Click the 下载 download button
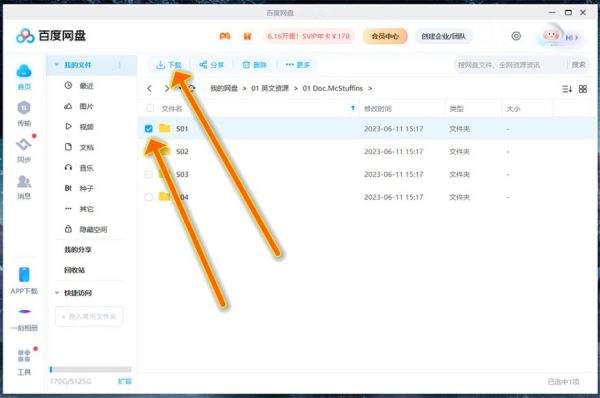 [169, 65]
